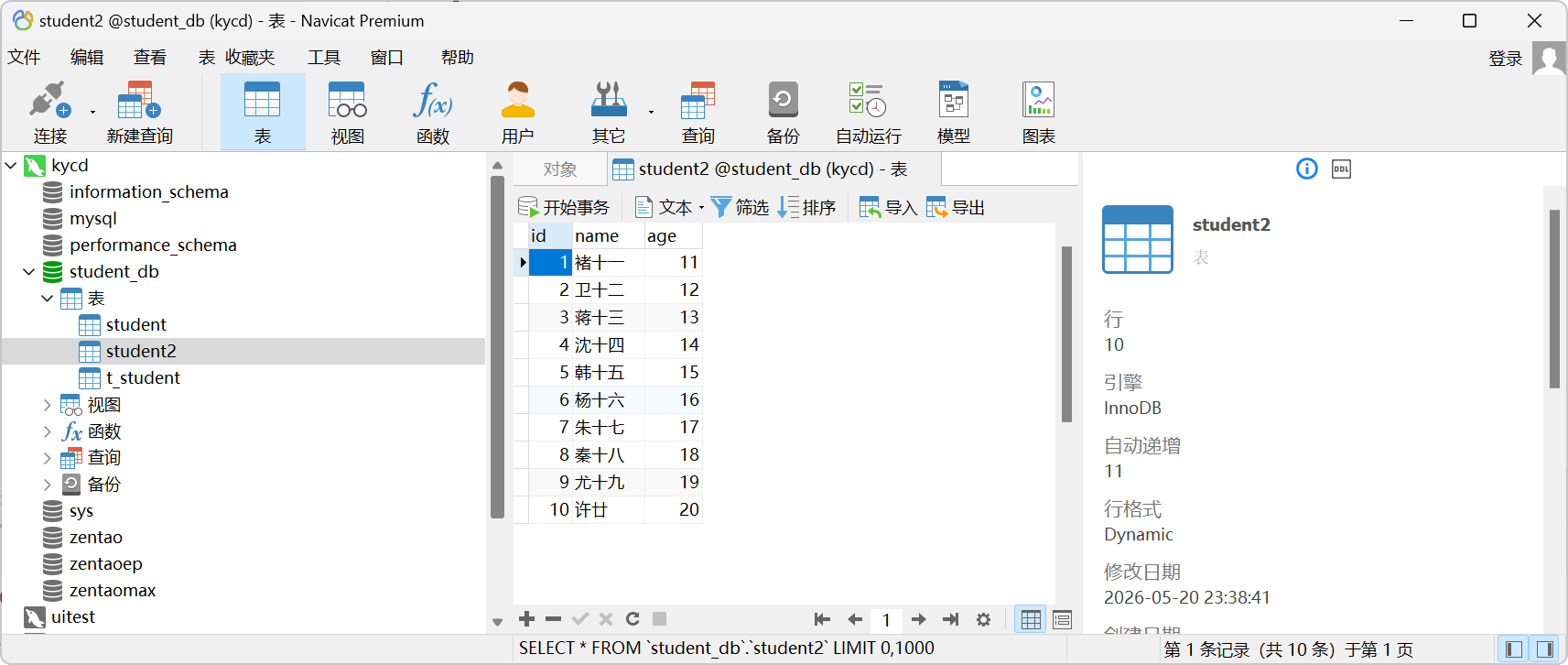The image size is (1568, 665).
Task: Add a new record with plus icon
Action: (526, 619)
